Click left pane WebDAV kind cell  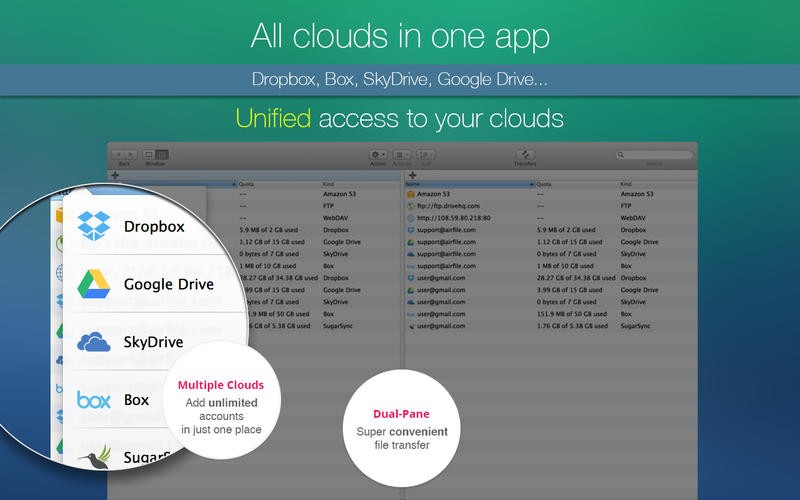click(335, 218)
